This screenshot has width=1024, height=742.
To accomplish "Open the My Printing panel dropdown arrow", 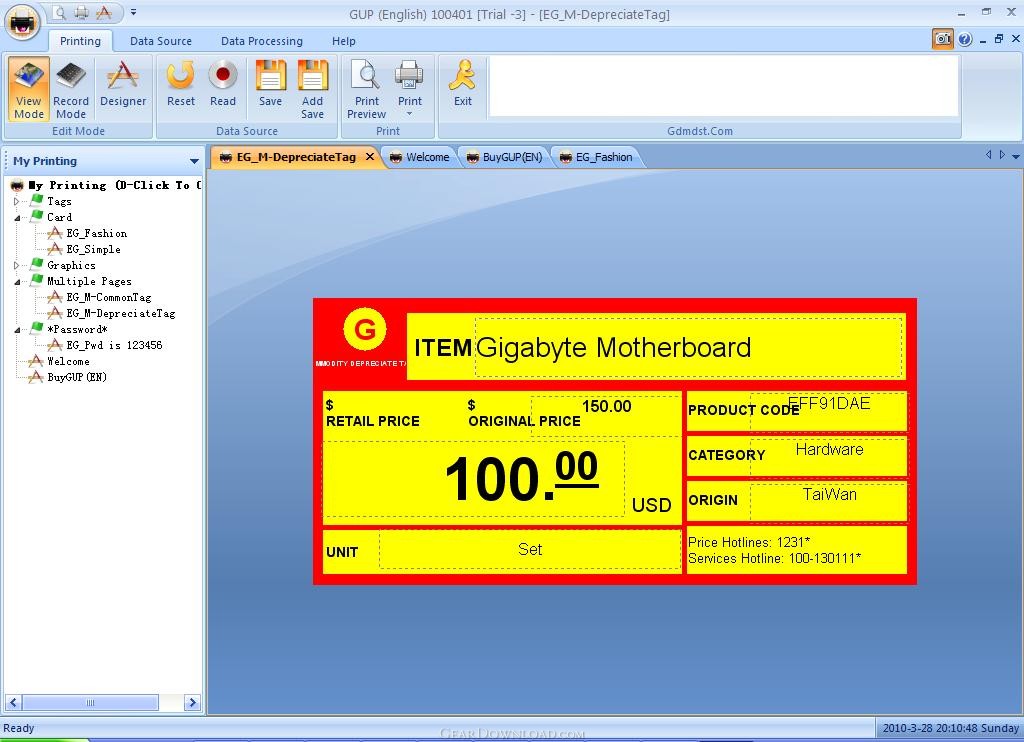I will point(194,161).
